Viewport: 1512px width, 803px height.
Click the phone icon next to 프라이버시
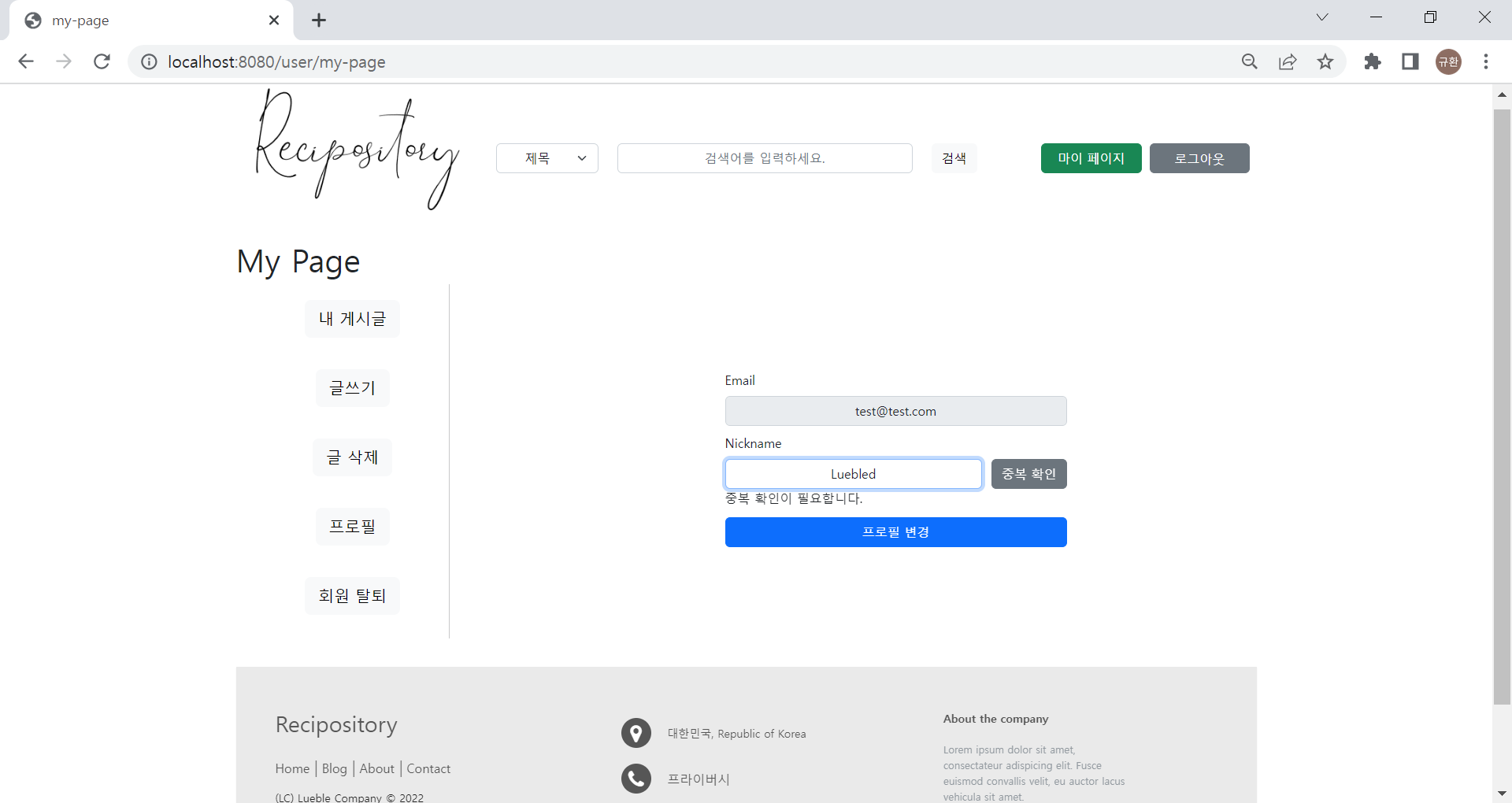coord(636,779)
